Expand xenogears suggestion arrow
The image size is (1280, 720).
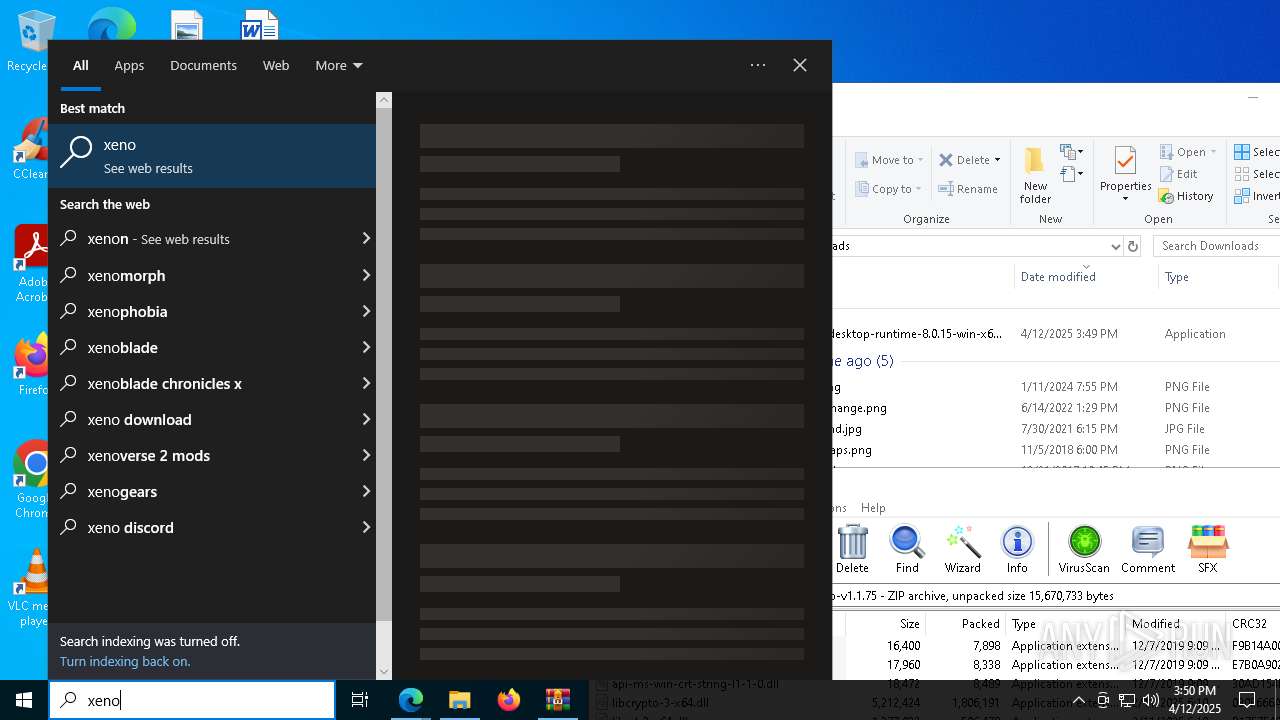pos(366,491)
